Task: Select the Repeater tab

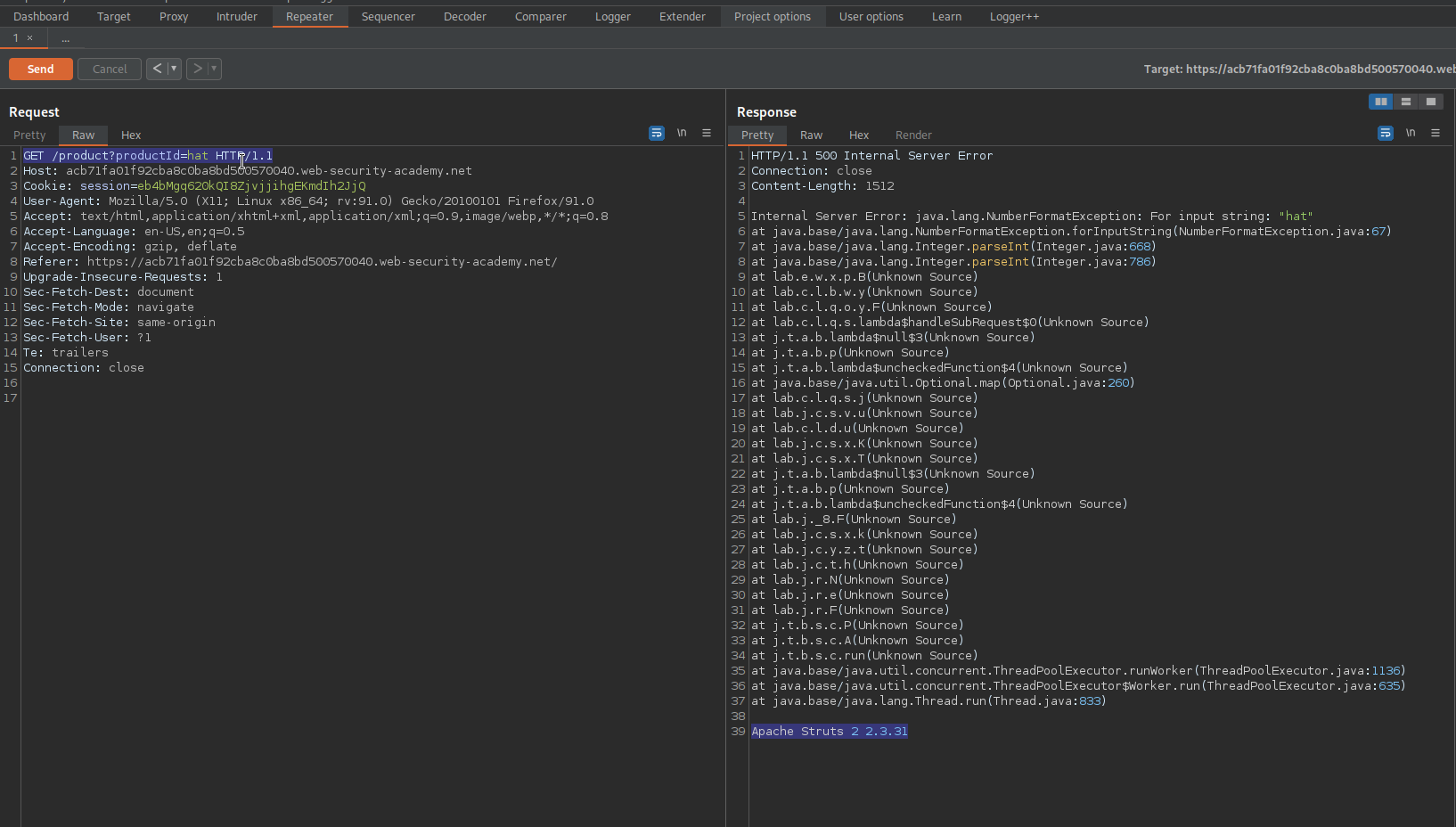Action: pos(310,16)
